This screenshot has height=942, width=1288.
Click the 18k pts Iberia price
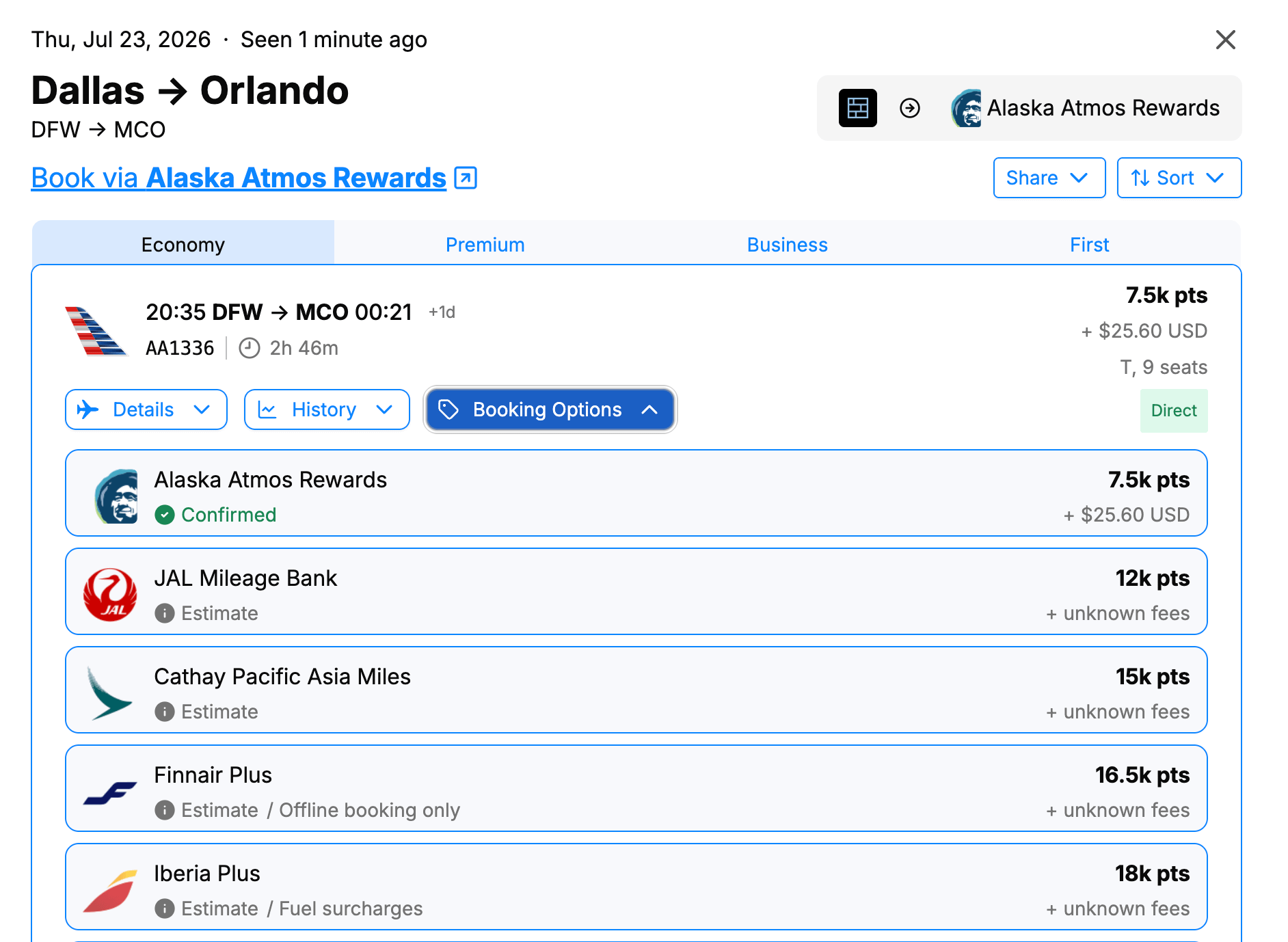click(1153, 874)
